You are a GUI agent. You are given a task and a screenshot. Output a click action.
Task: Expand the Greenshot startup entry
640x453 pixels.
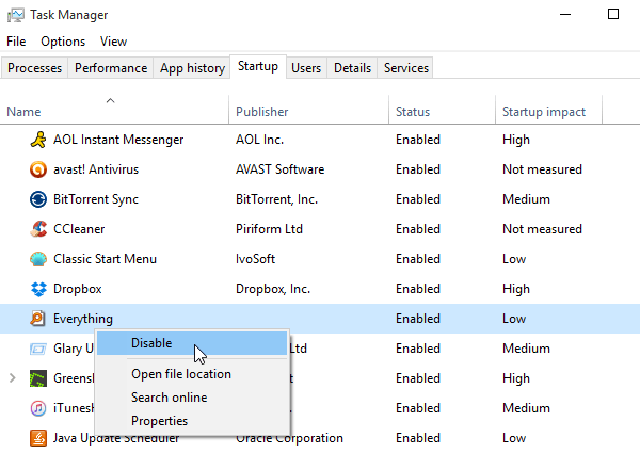[12, 379]
